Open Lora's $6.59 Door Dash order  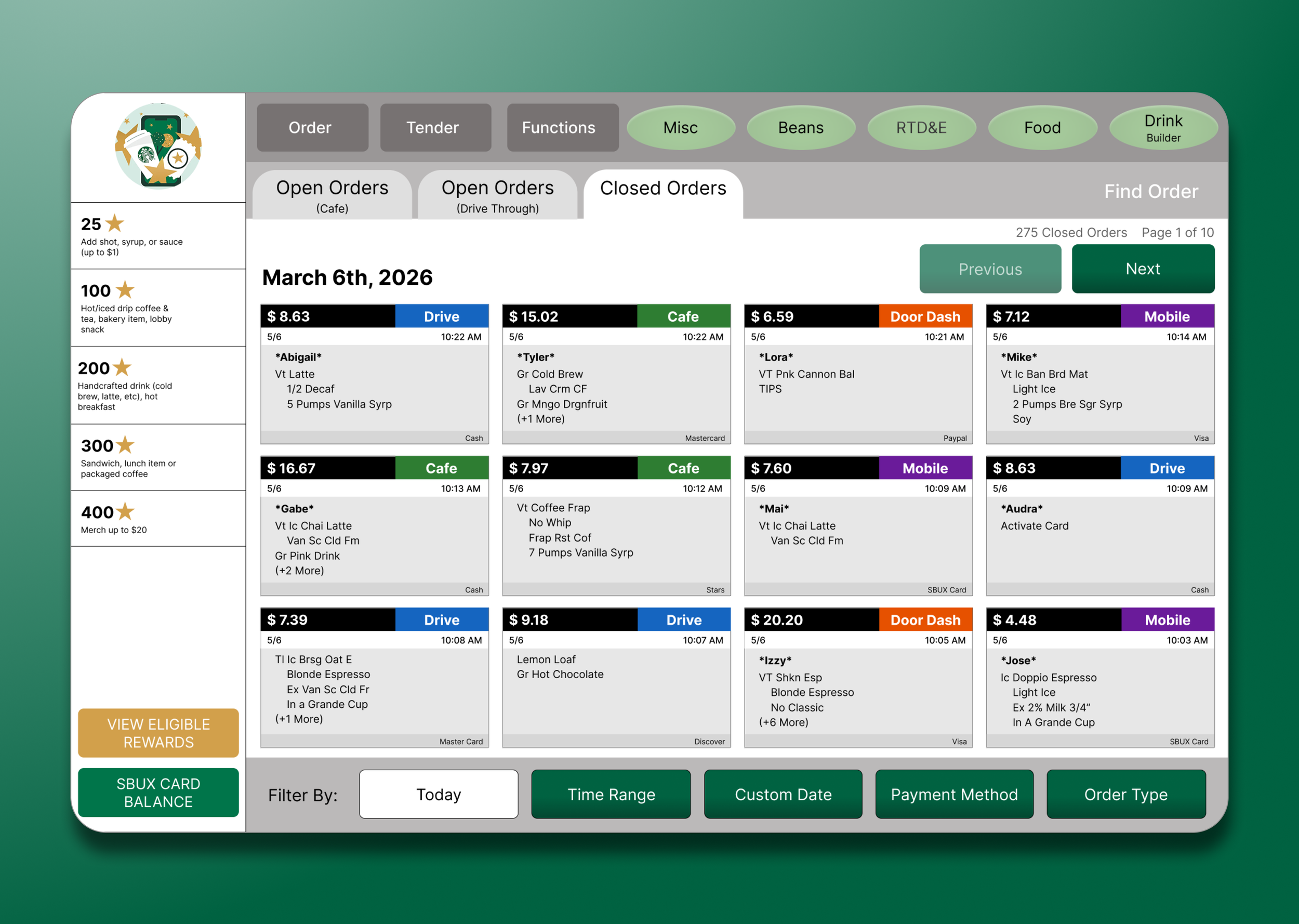click(x=858, y=374)
